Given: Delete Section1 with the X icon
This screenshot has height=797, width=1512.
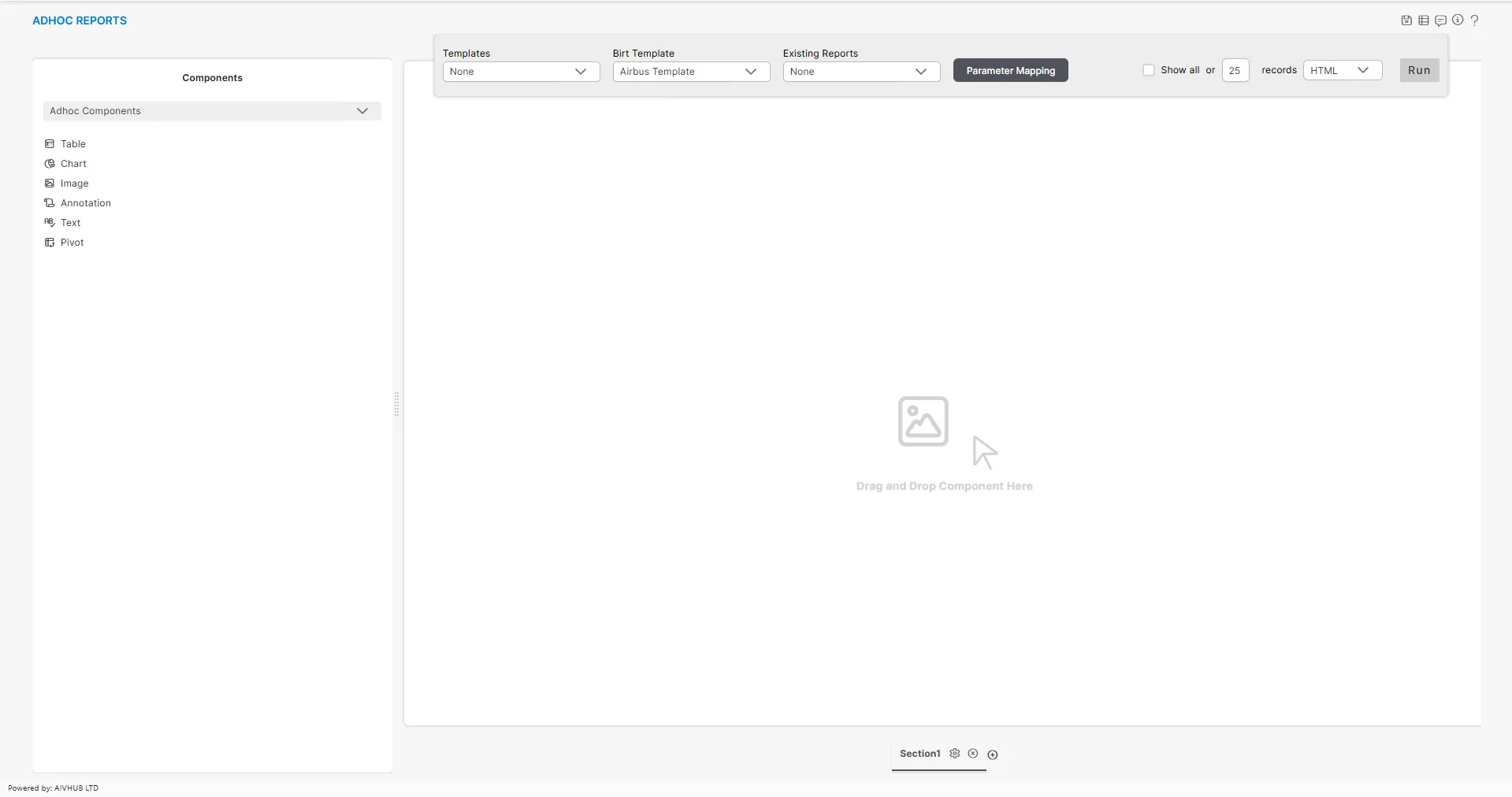Looking at the screenshot, I should click(973, 754).
